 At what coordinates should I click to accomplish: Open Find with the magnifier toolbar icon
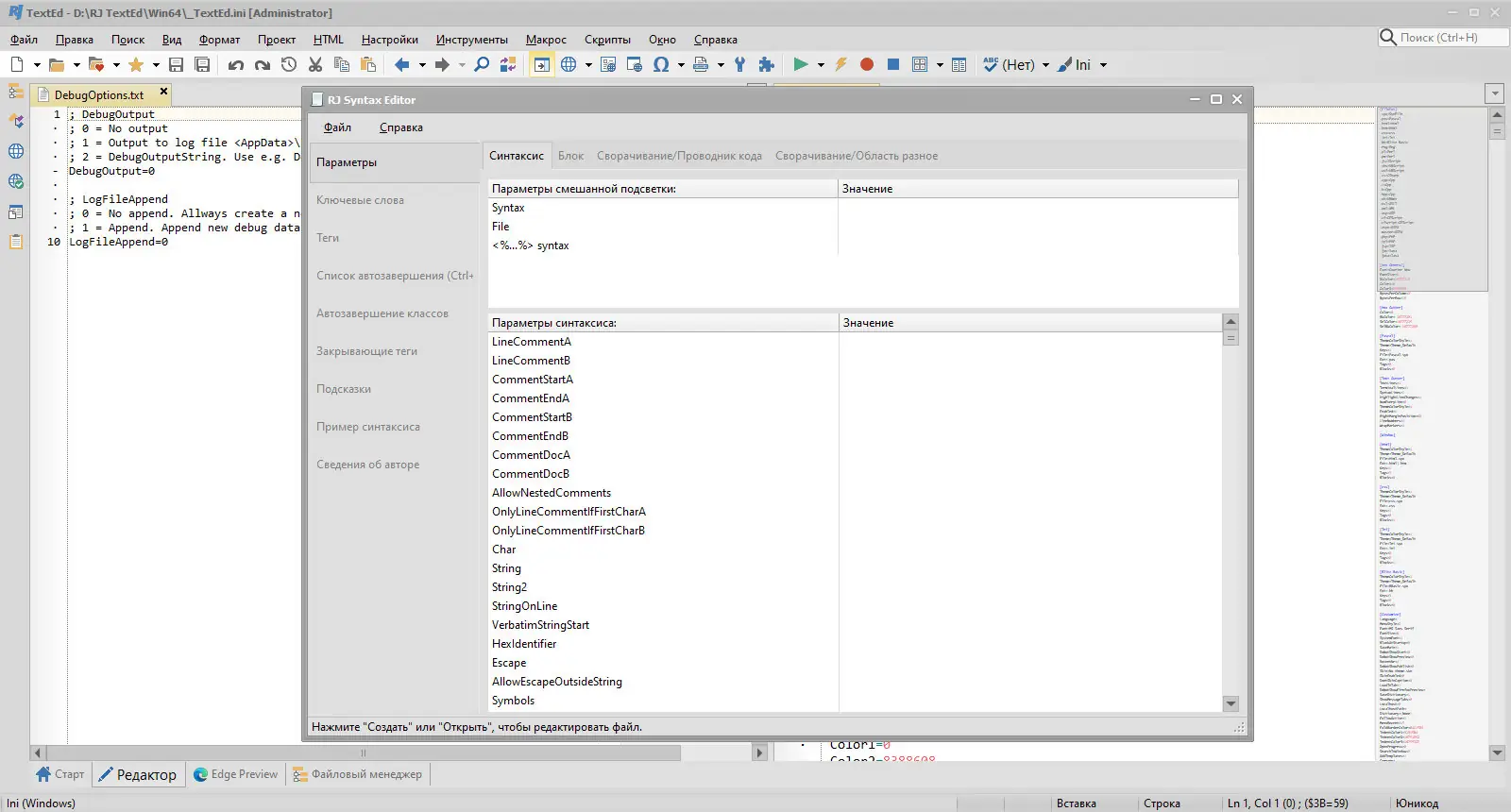pyautogui.click(x=482, y=64)
